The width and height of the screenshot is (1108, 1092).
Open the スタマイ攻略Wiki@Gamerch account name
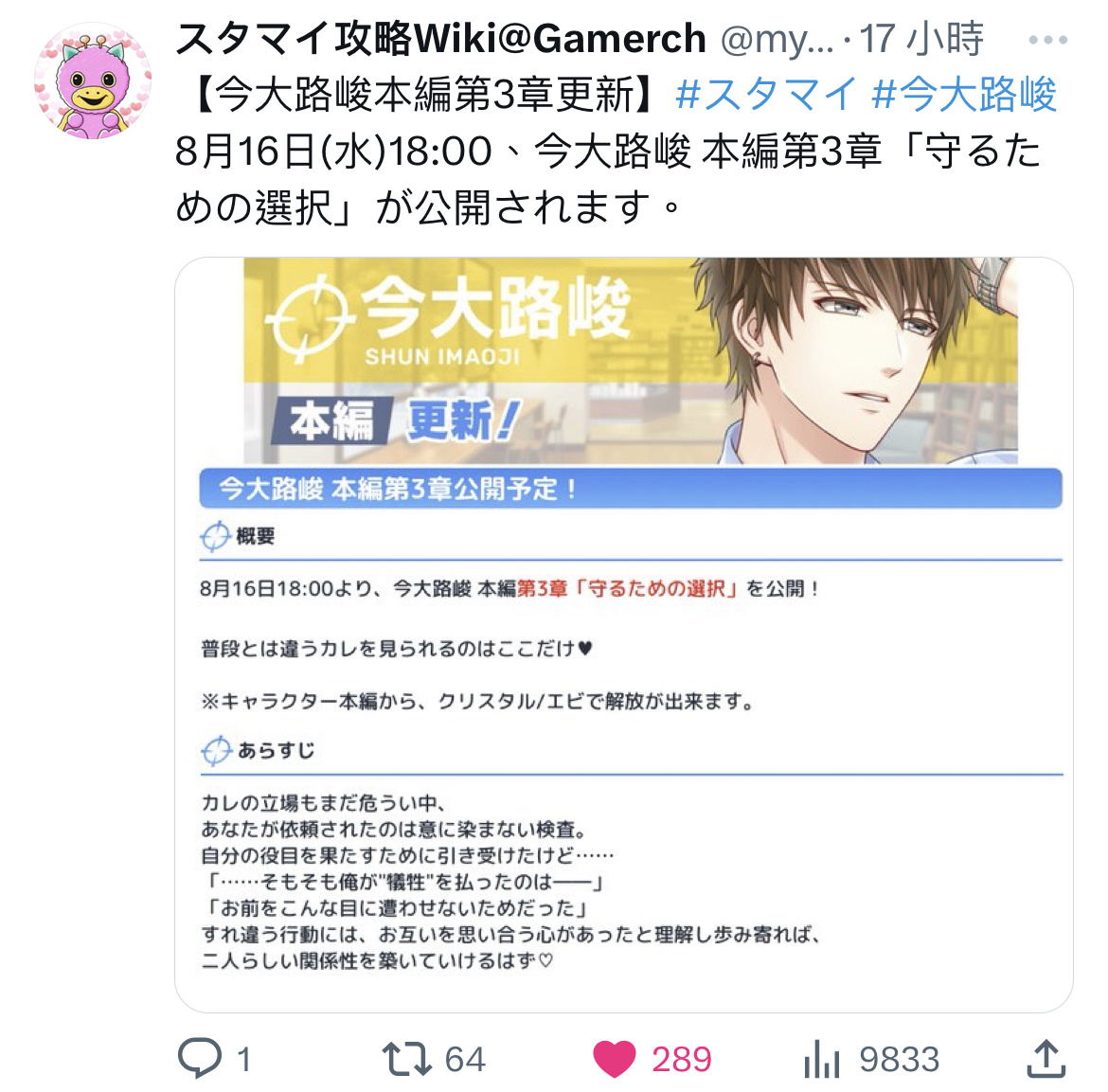click(441, 38)
